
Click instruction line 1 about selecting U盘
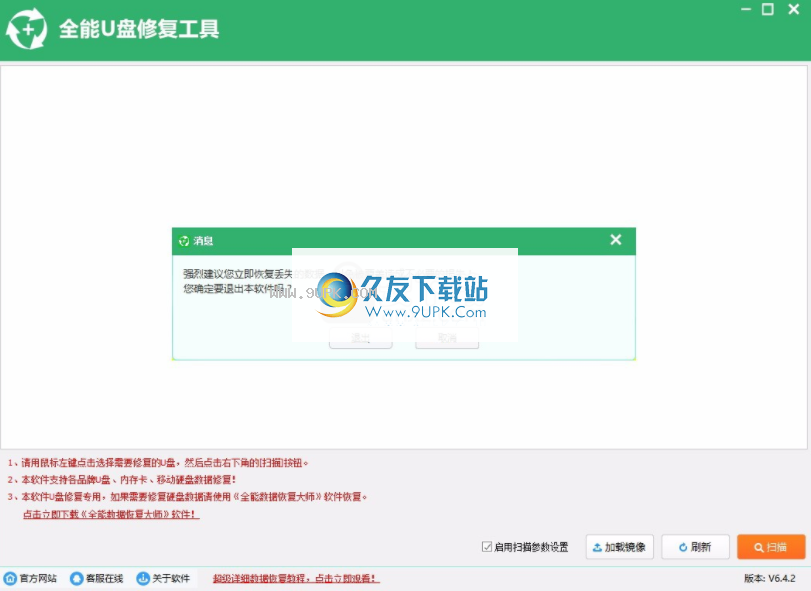pyautogui.click(x=158, y=463)
